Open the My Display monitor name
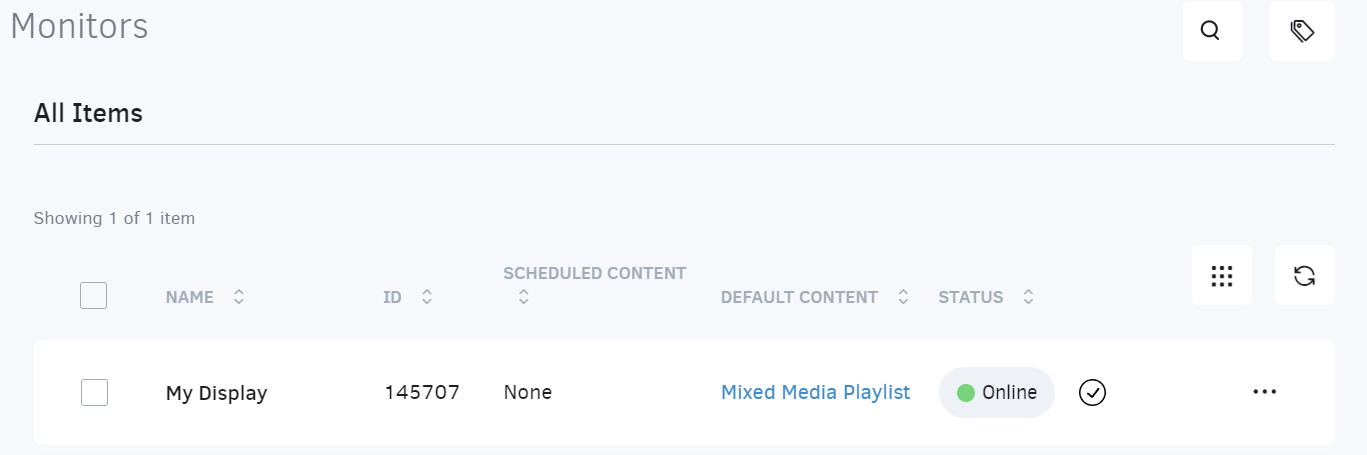 (x=216, y=393)
